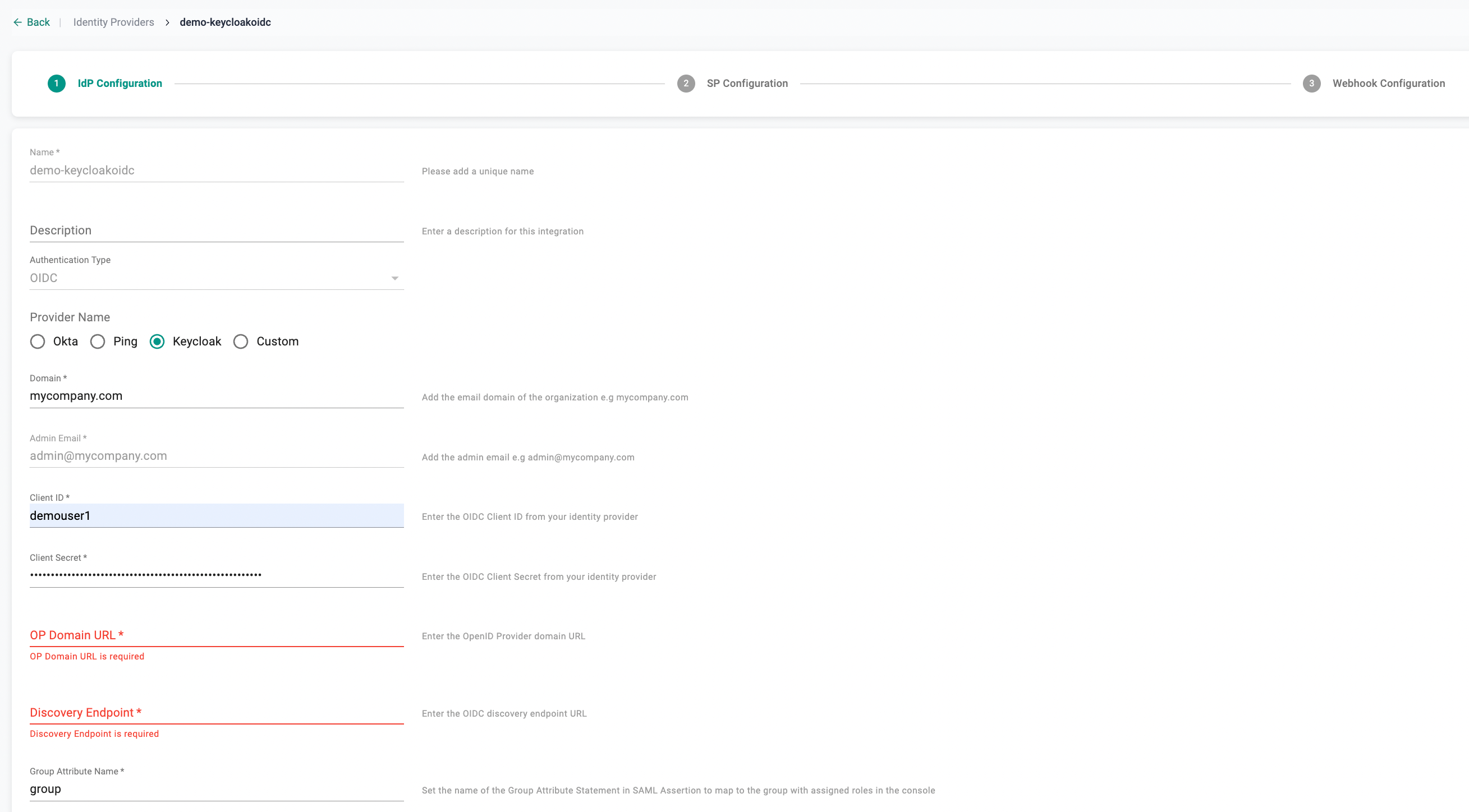Click step 3 circle icon
Viewport: 1469px width, 812px height.
pyautogui.click(x=1311, y=83)
